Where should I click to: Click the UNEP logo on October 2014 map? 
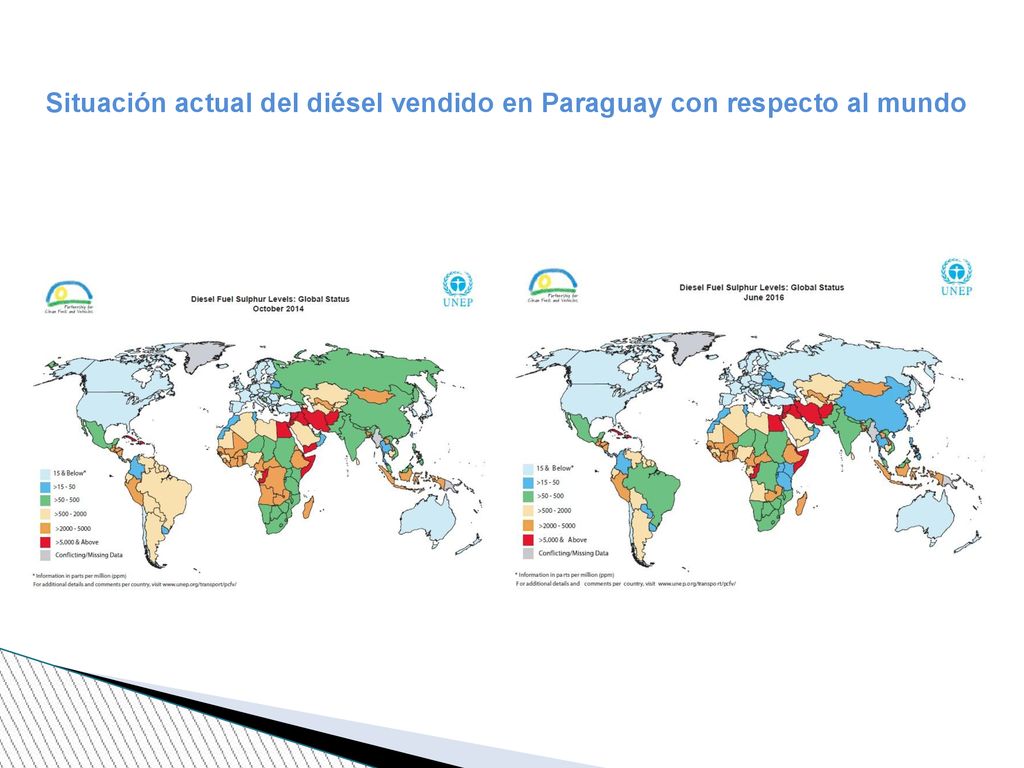tap(457, 289)
